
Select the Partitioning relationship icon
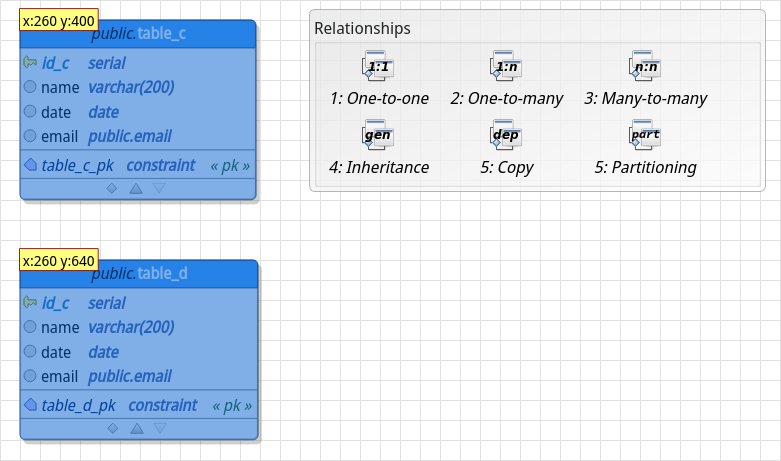pos(645,135)
